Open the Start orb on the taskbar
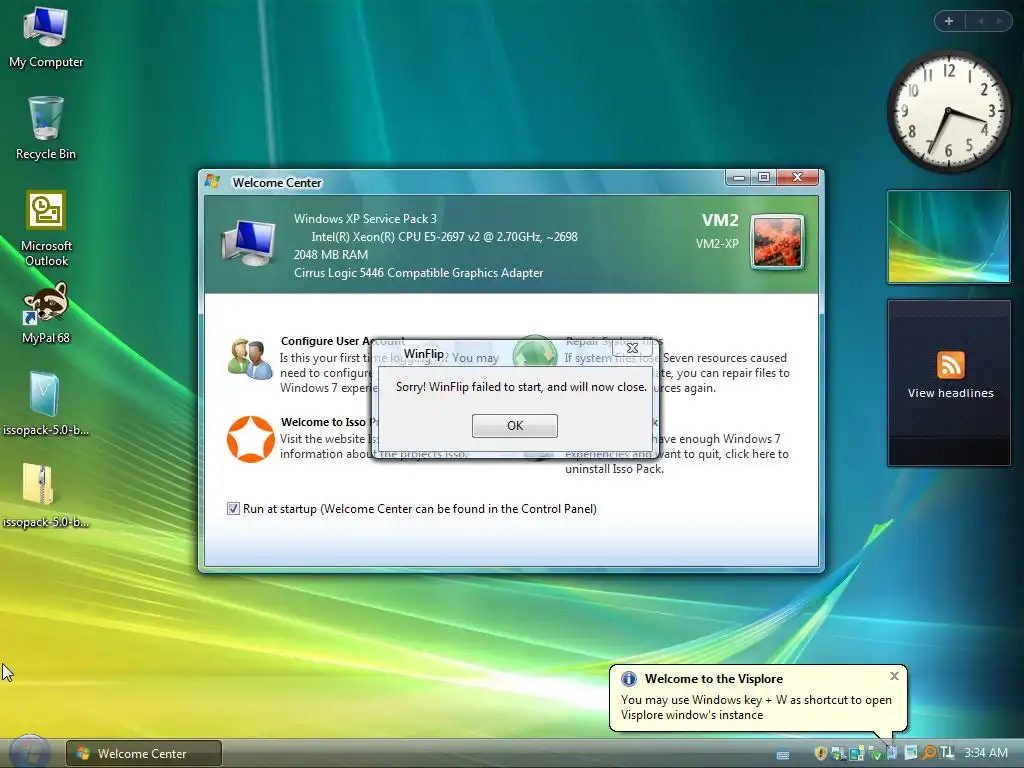This screenshot has width=1024, height=768. point(29,752)
